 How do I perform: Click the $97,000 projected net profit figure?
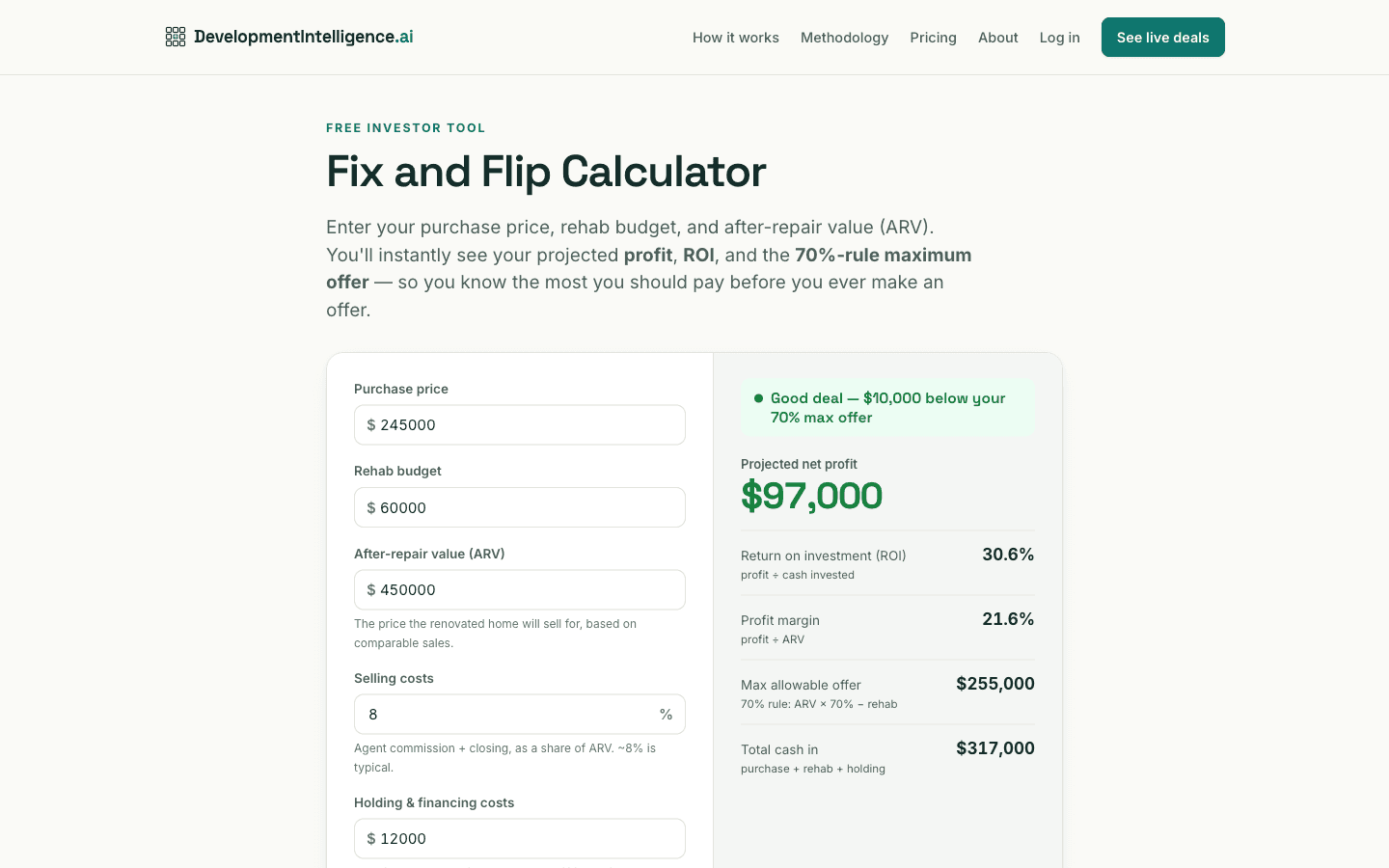coord(811,496)
